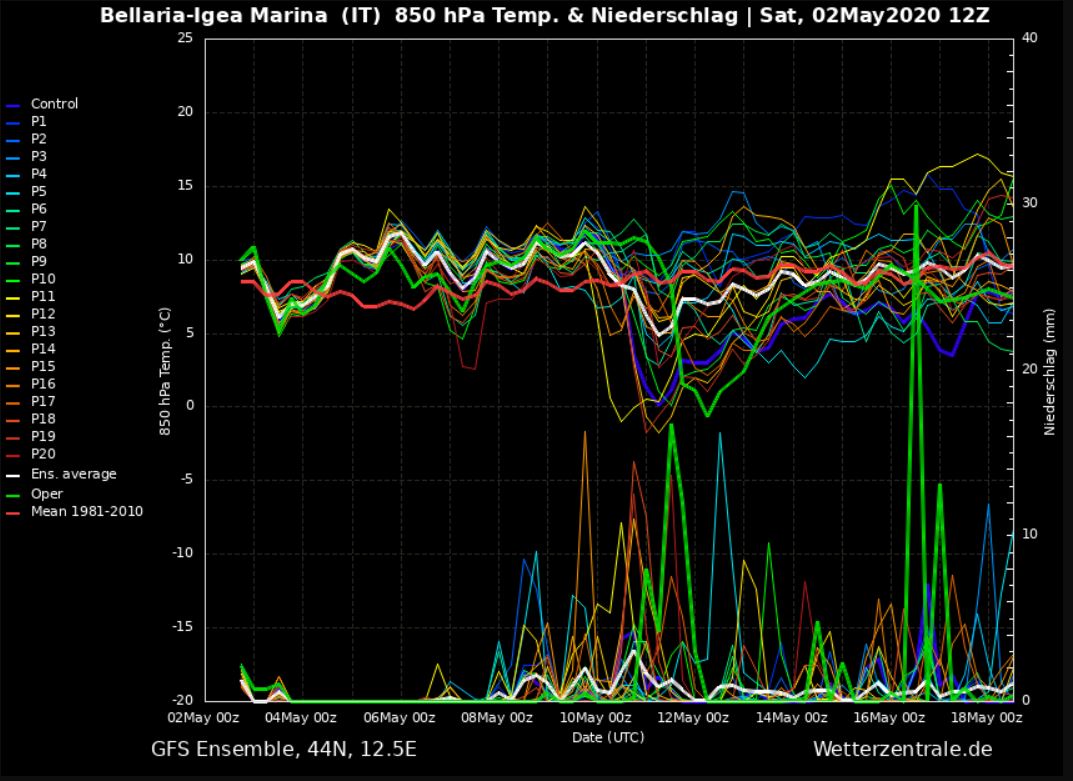Click the Control legend label
The height and width of the screenshot is (781, 1073).
(x=54, y=104)
